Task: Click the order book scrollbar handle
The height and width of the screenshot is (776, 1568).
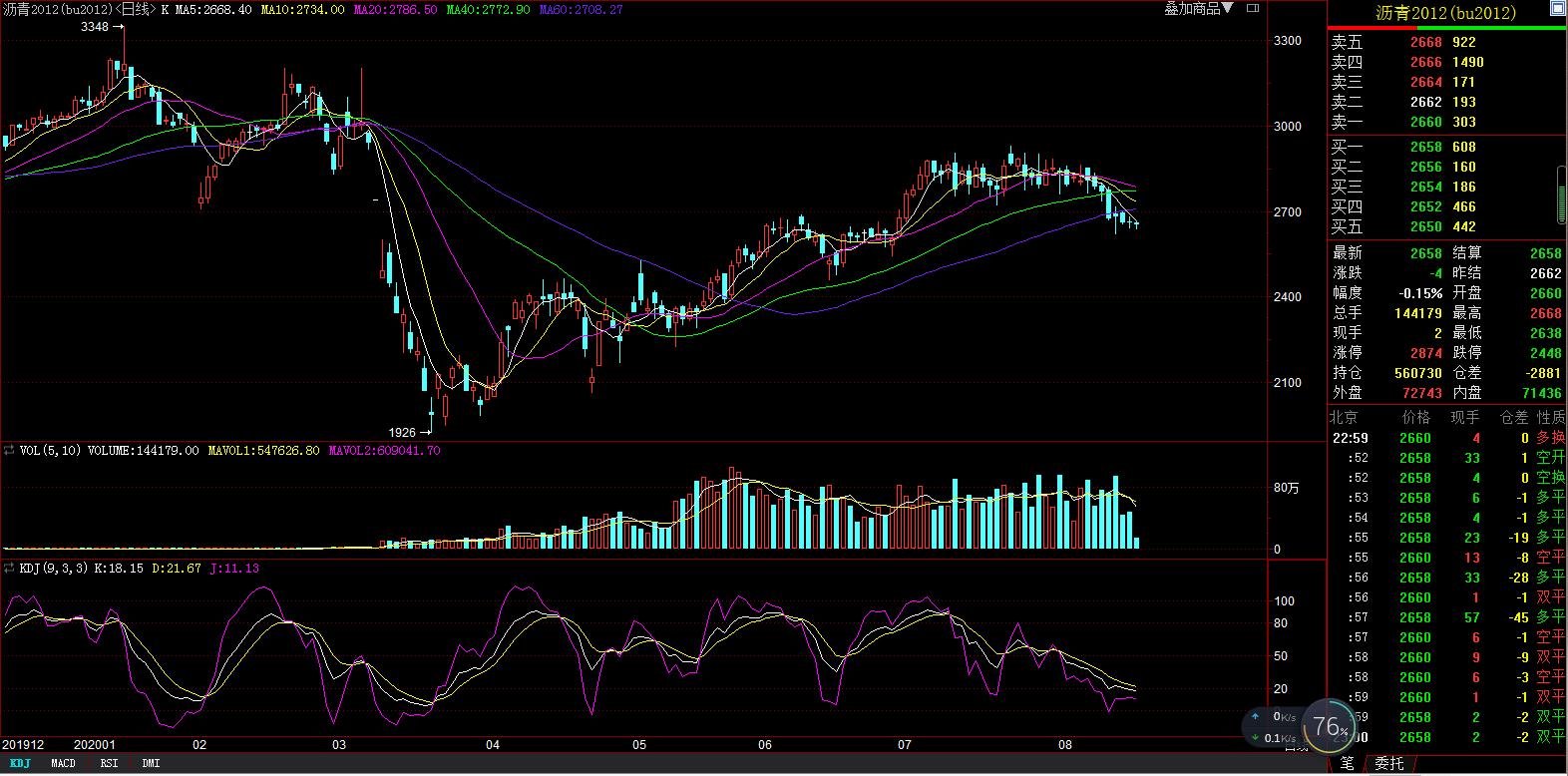Action: (x=1562, y=194)
